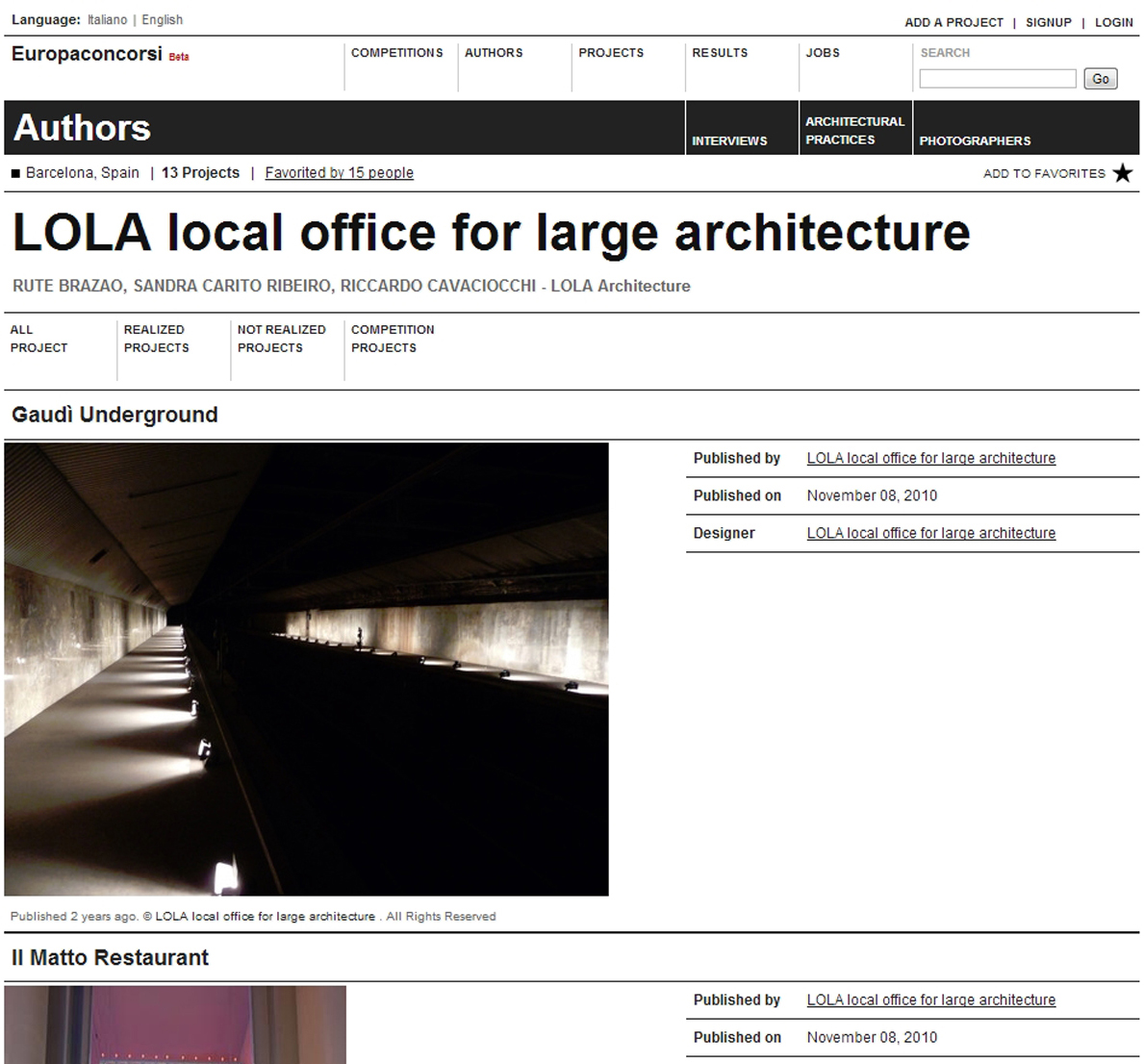Select the Competition Projects filter tab

(393, 339)
